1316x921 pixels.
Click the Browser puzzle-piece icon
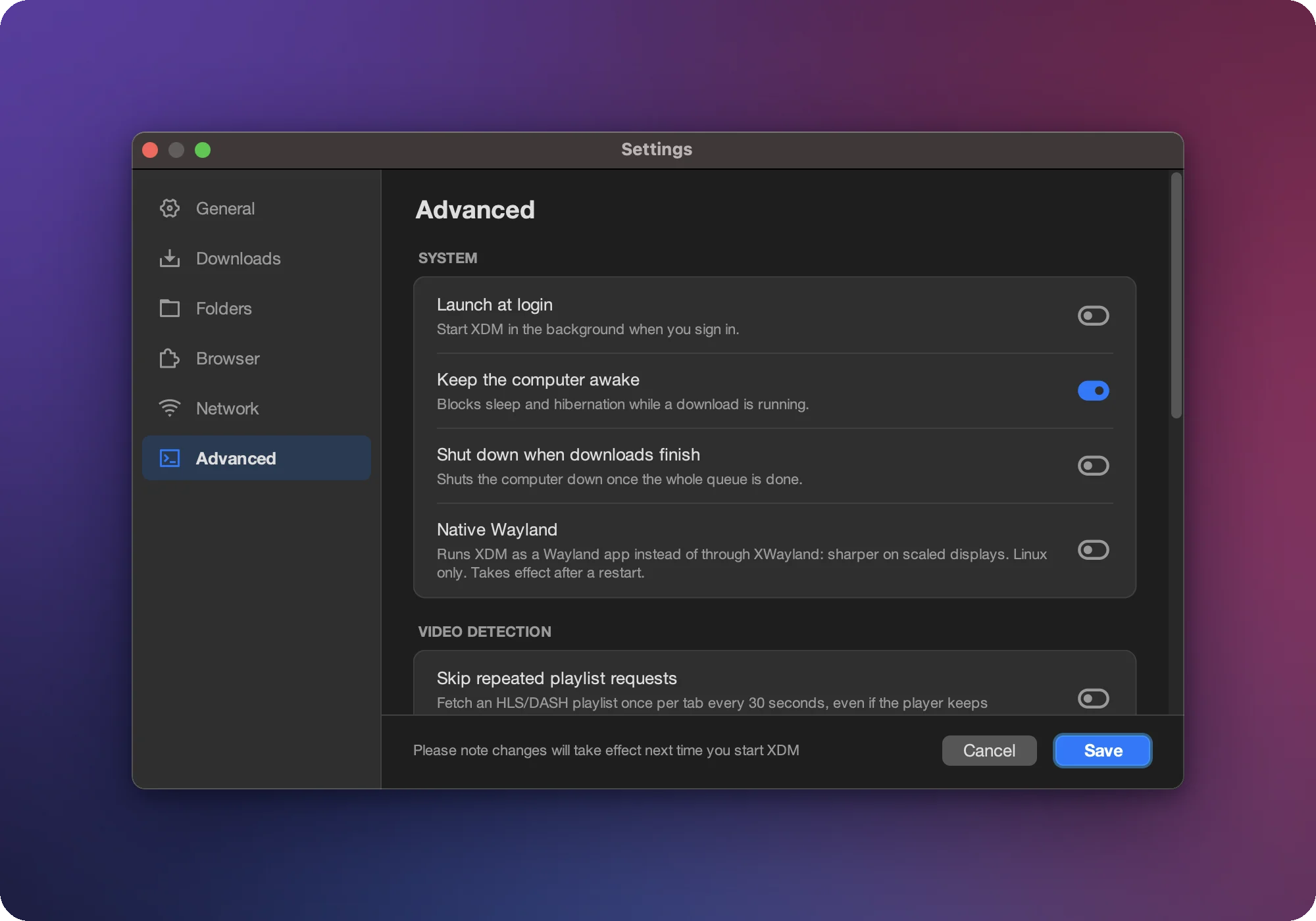click(170, 359)
